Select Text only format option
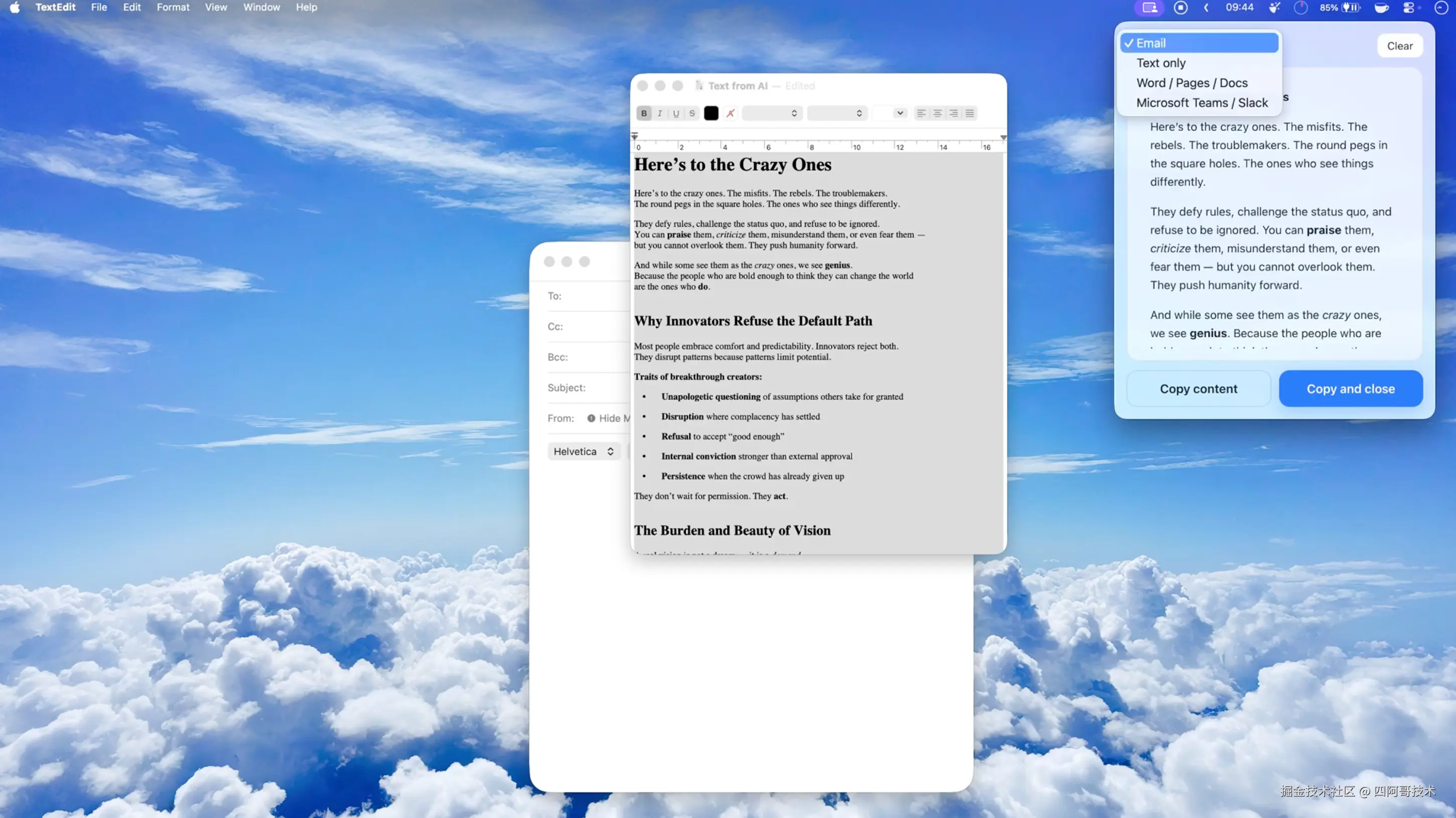 1161,63
